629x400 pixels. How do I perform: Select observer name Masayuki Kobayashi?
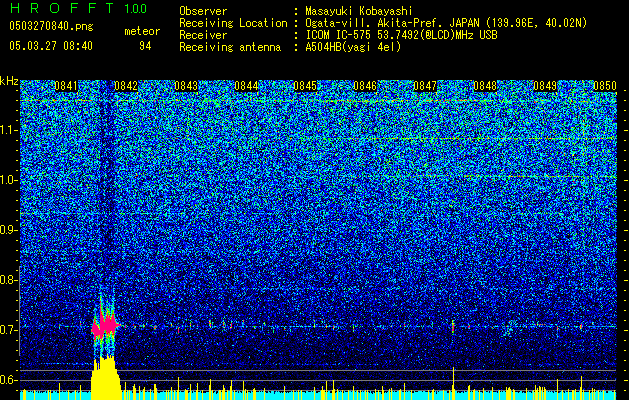point(359,11)
